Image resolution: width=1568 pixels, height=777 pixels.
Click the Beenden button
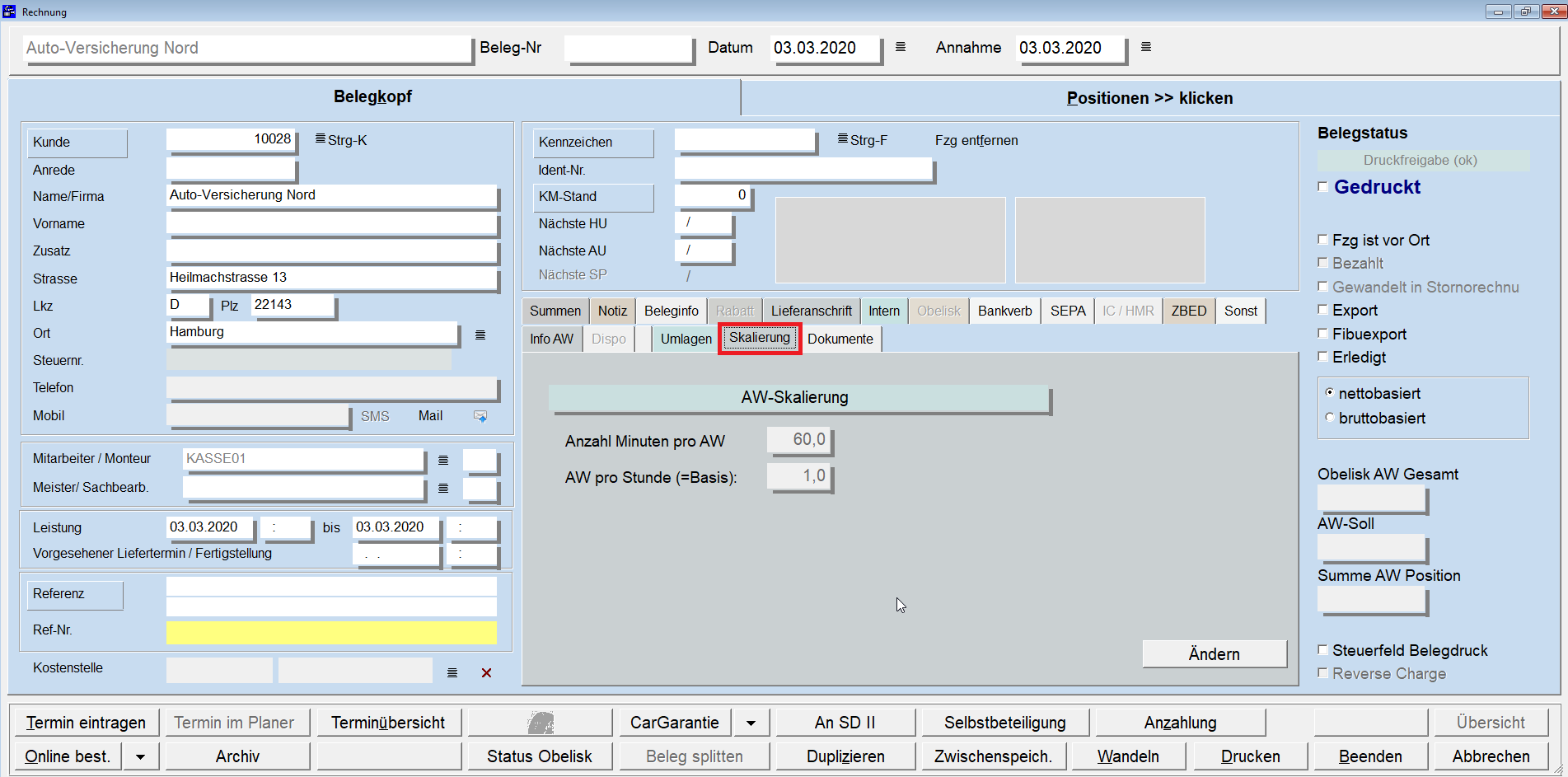1370,756
